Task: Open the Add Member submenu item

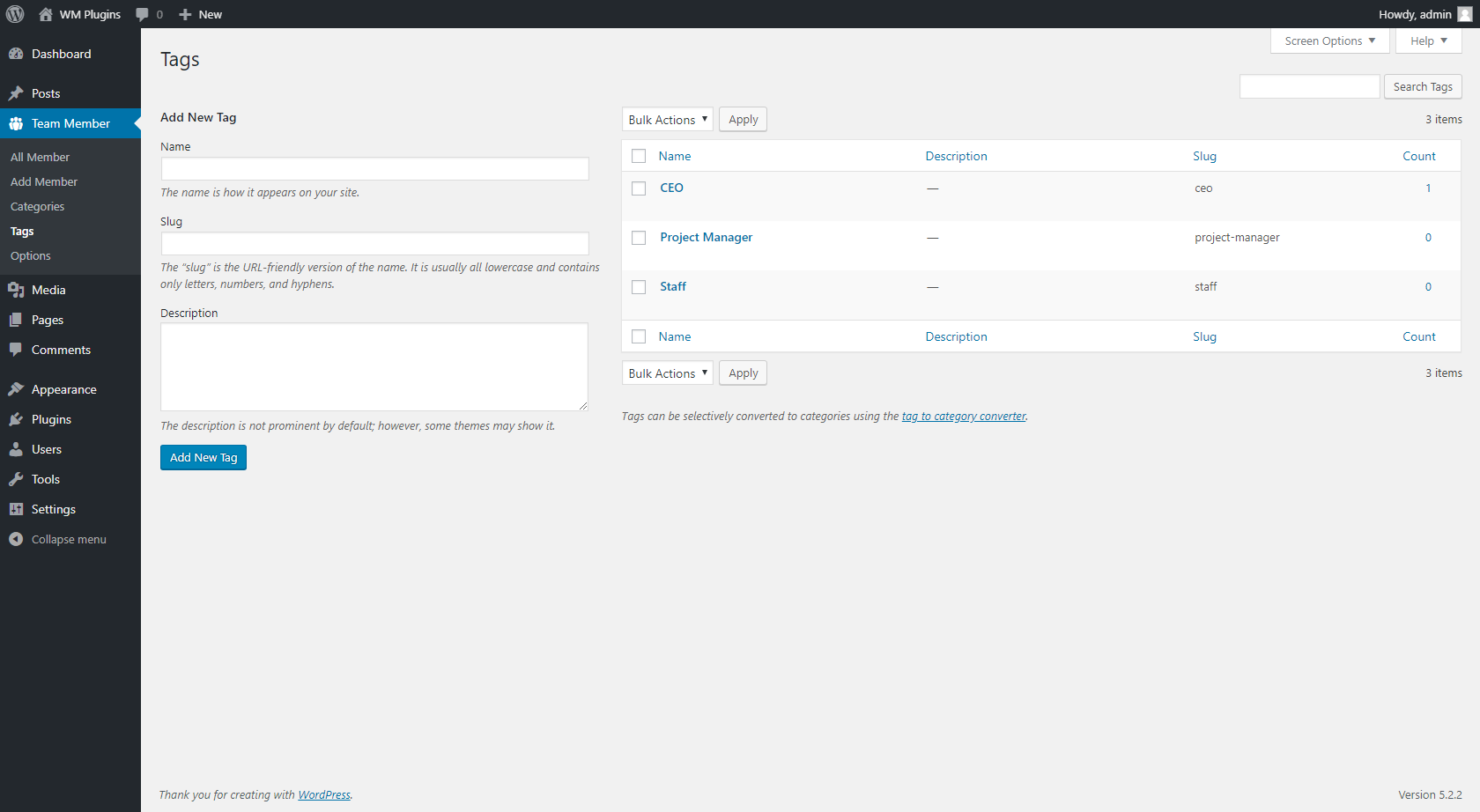Action: coord(44,181)
